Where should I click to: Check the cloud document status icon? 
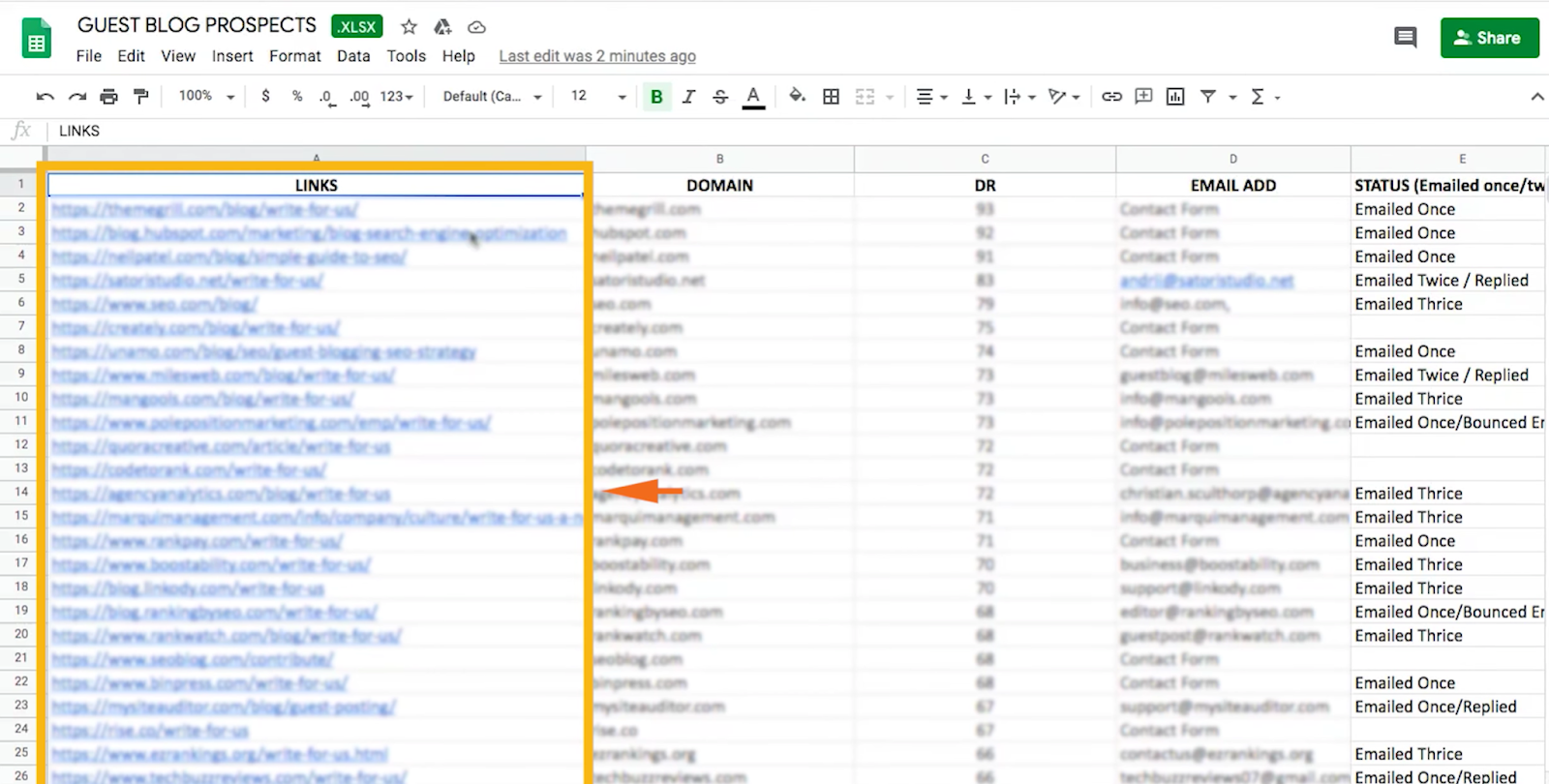pos(476,27)
